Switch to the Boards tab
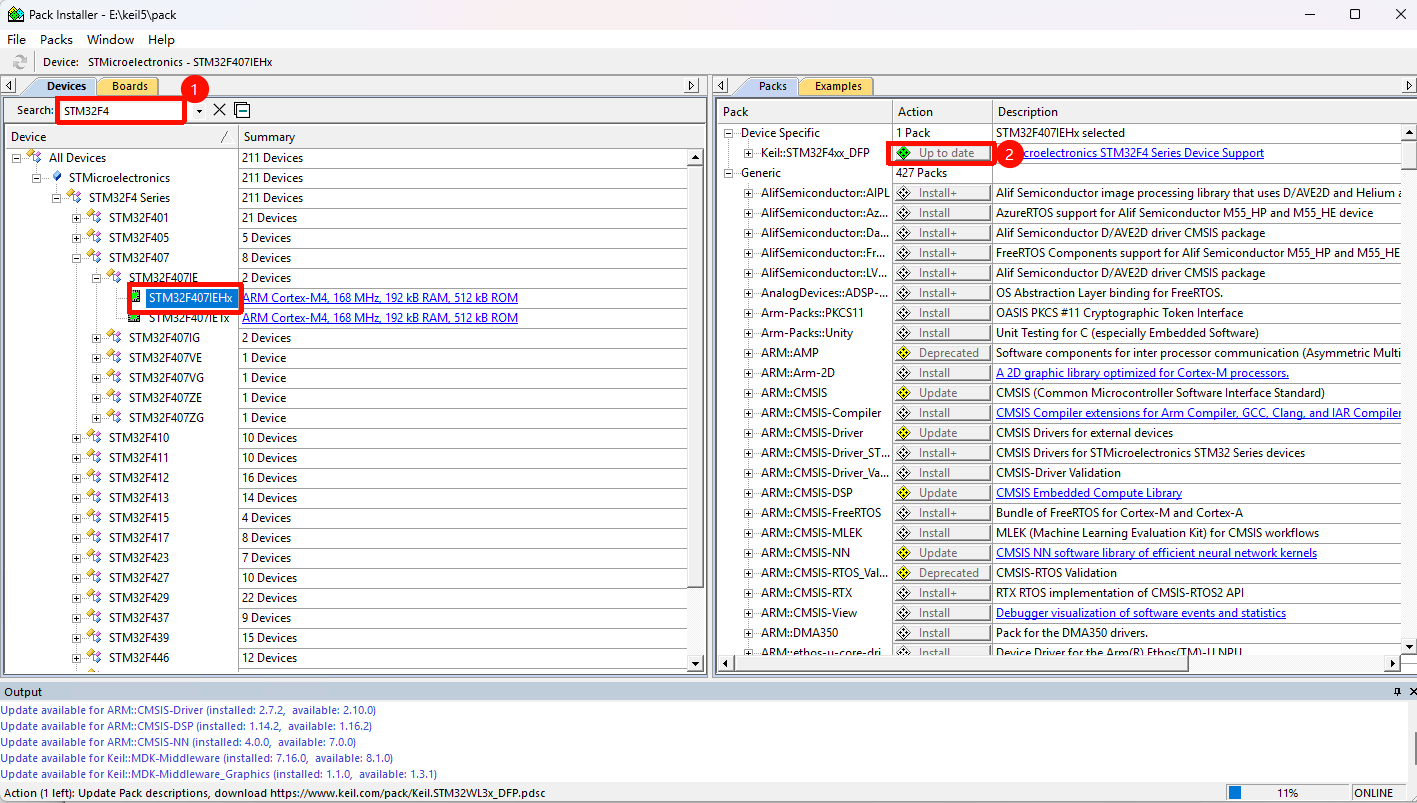The height and width of the screenshot is (803, 1417). (x=130, y=86)
